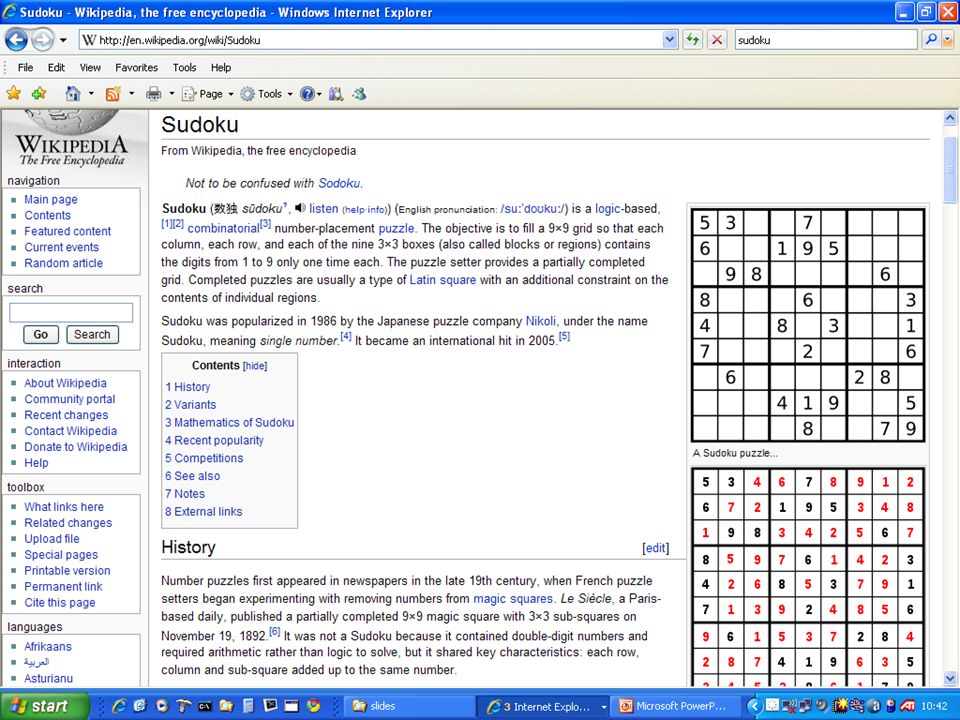Click the Random article link
Screen dimensions: 960x720
[x=63, y=263]
